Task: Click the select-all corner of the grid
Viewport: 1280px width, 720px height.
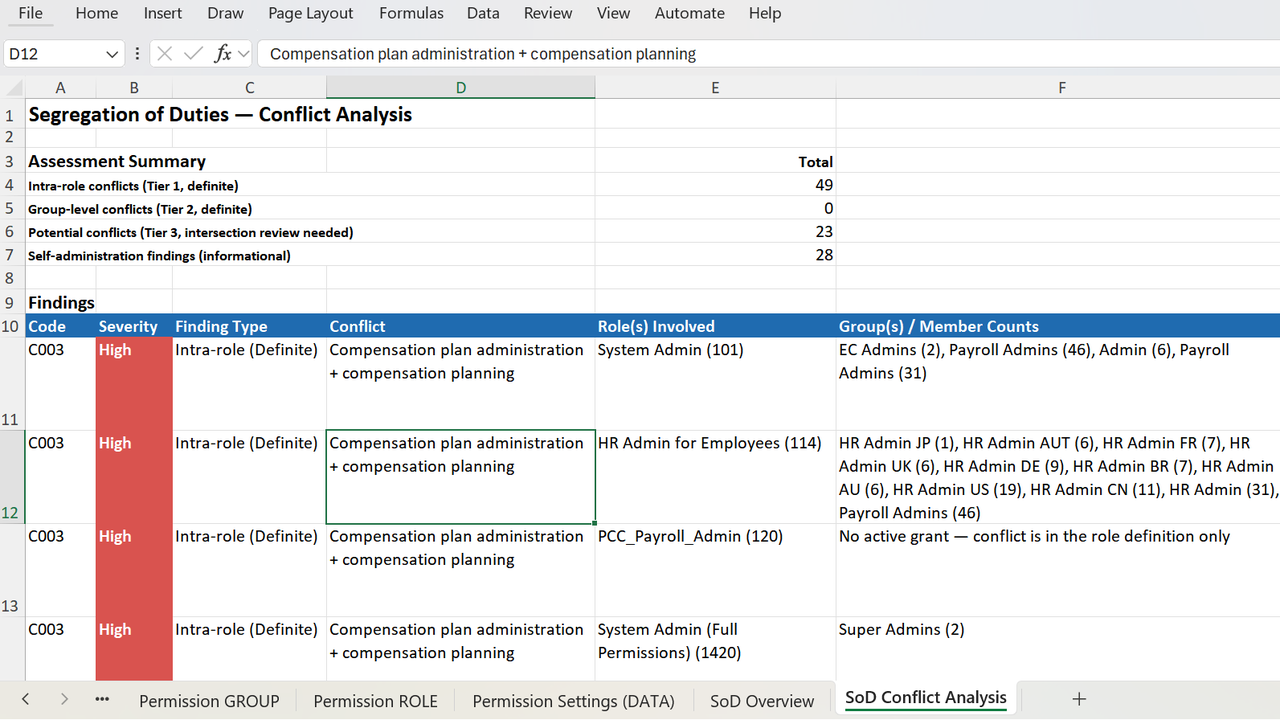Action: (x=12, y=88)
